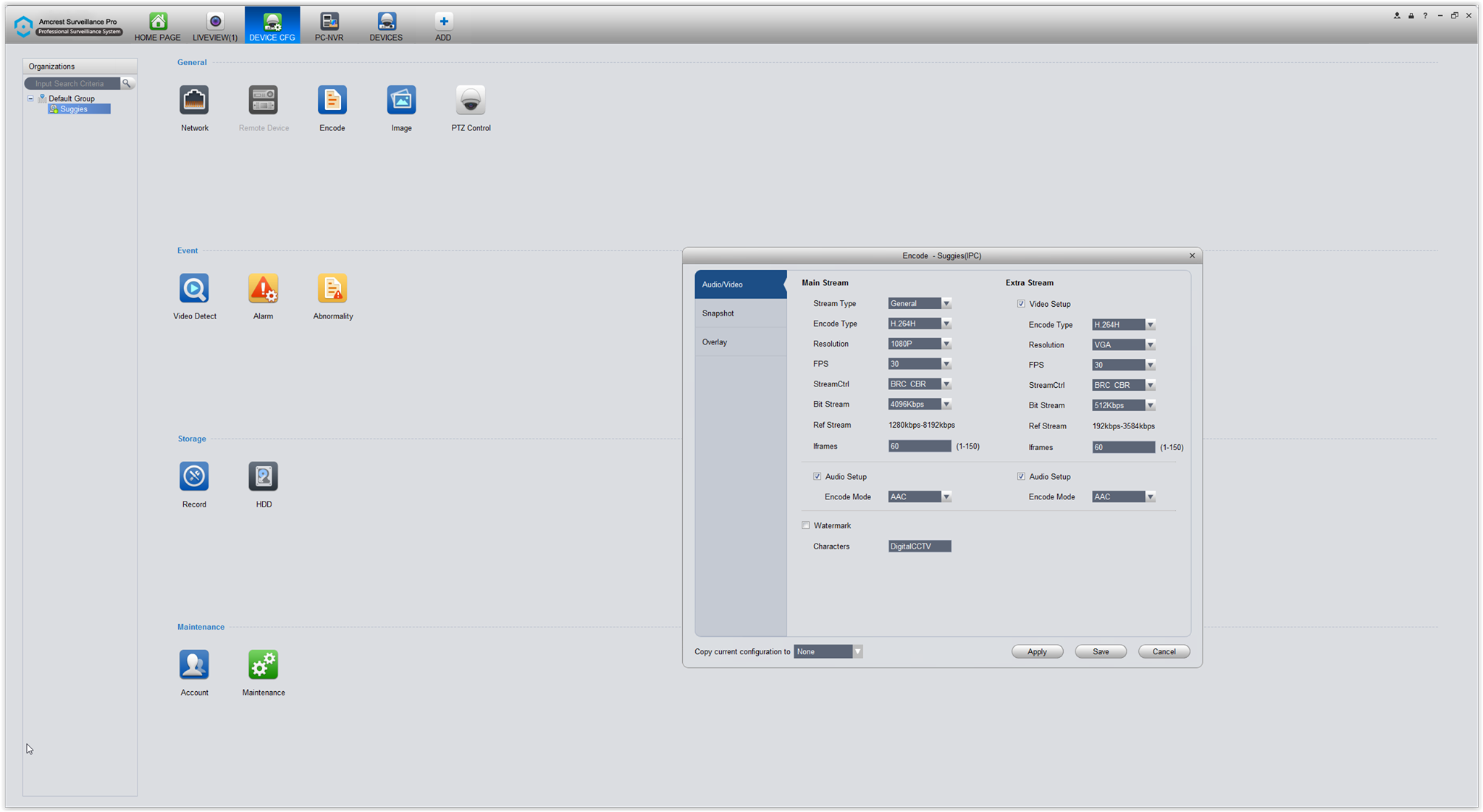
Task: Open Main Stream Encode Mode AAC dropdown
Action: pyautogui.click(x=920, y=496)
